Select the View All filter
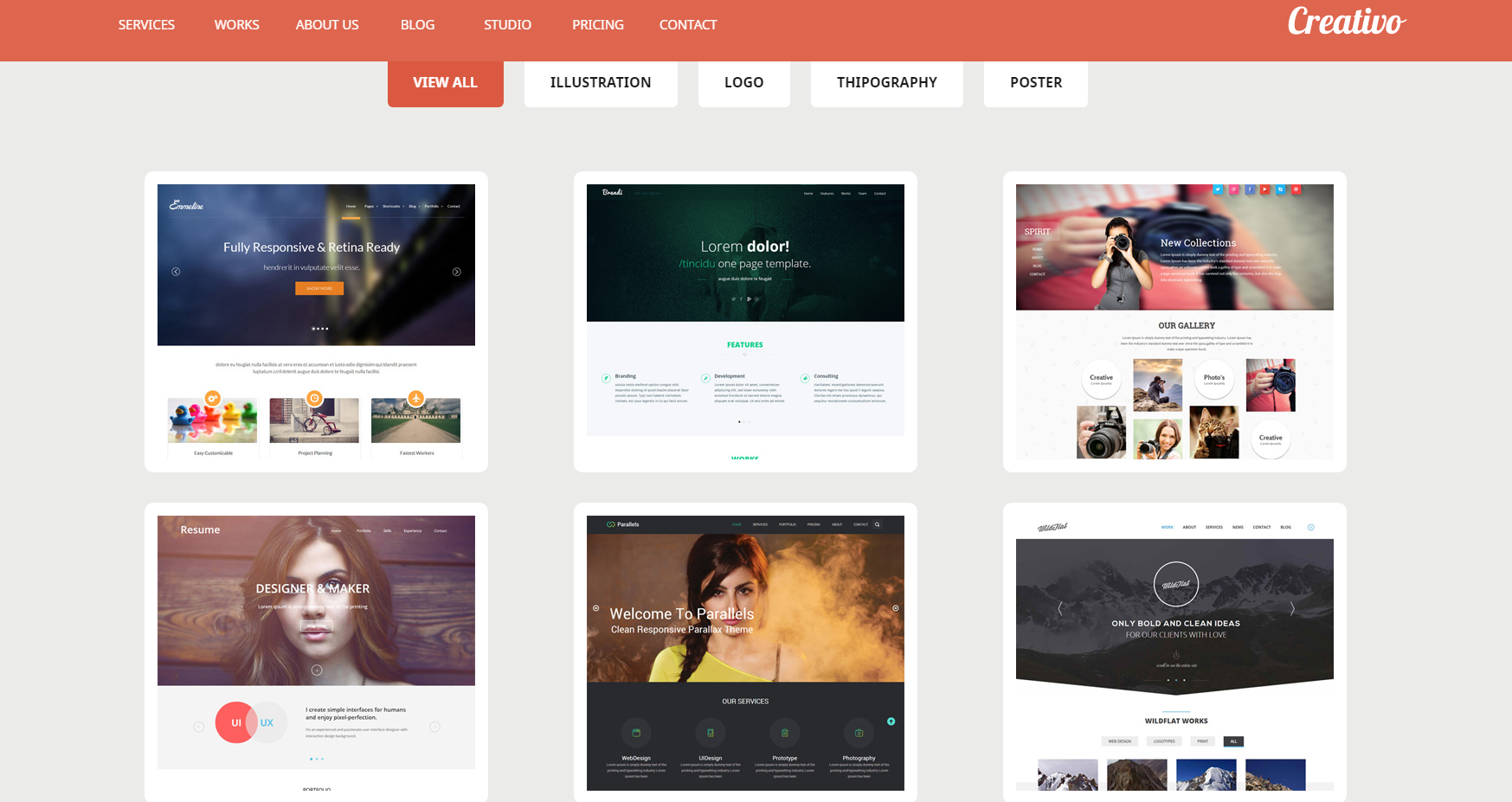The height and width of the screenshot is (802, 1512). 445,83
